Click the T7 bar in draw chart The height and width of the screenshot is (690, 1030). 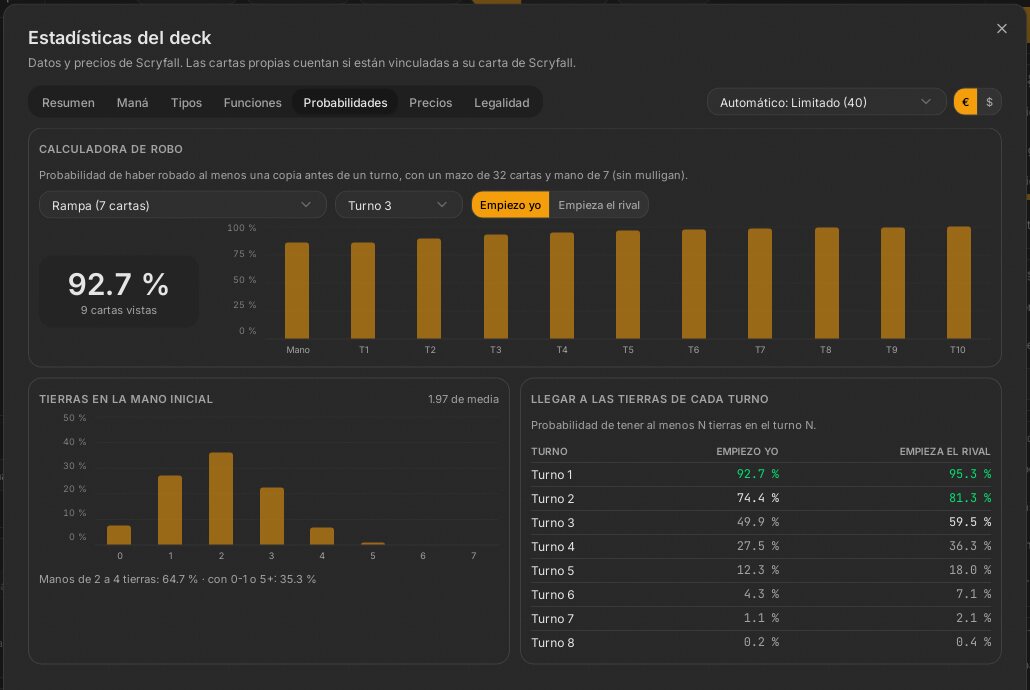pyautogui.click(x=760, y=284)
